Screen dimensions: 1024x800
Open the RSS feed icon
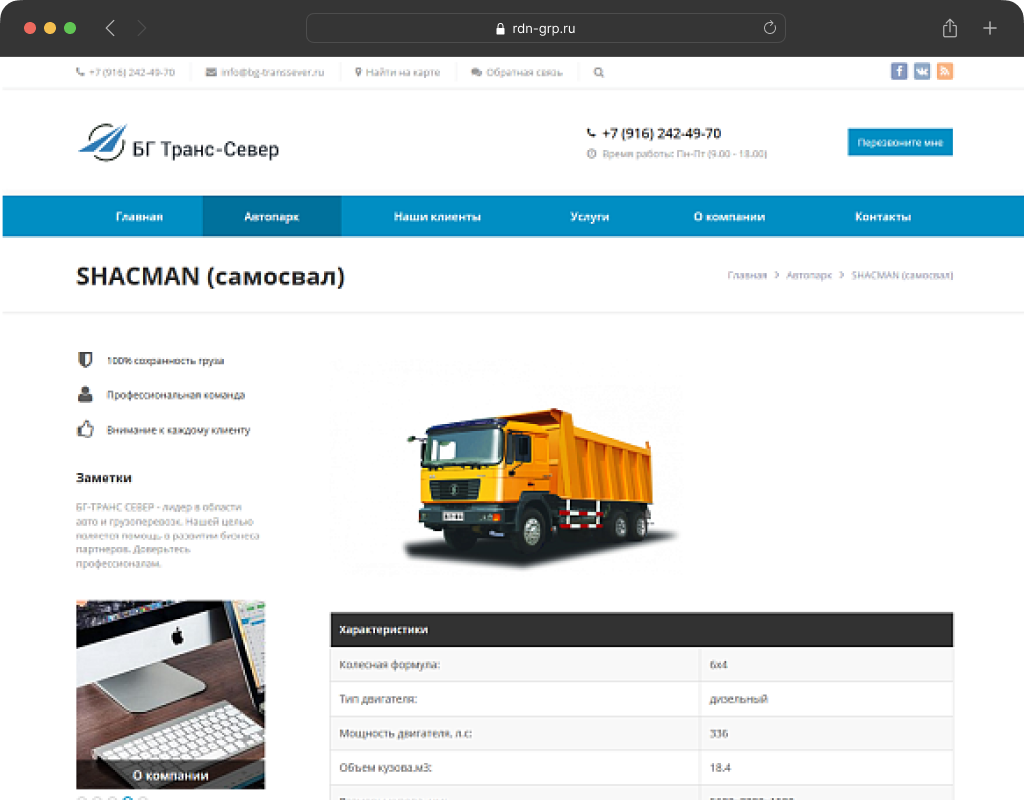(x=944, y=71)
